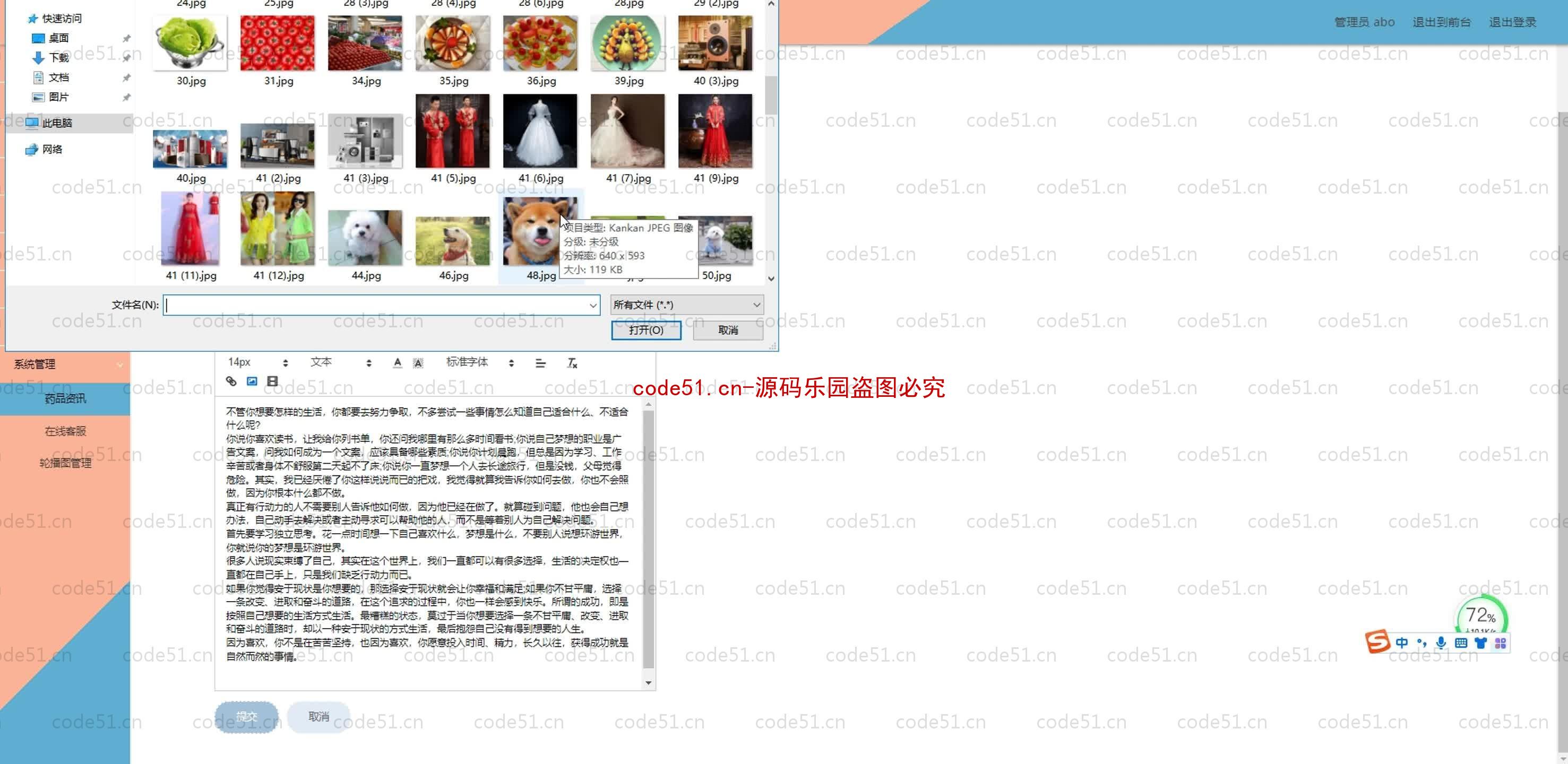Click the clear formatting icon
Screen dimensions: 1568x764
click(x=572, y=362)
